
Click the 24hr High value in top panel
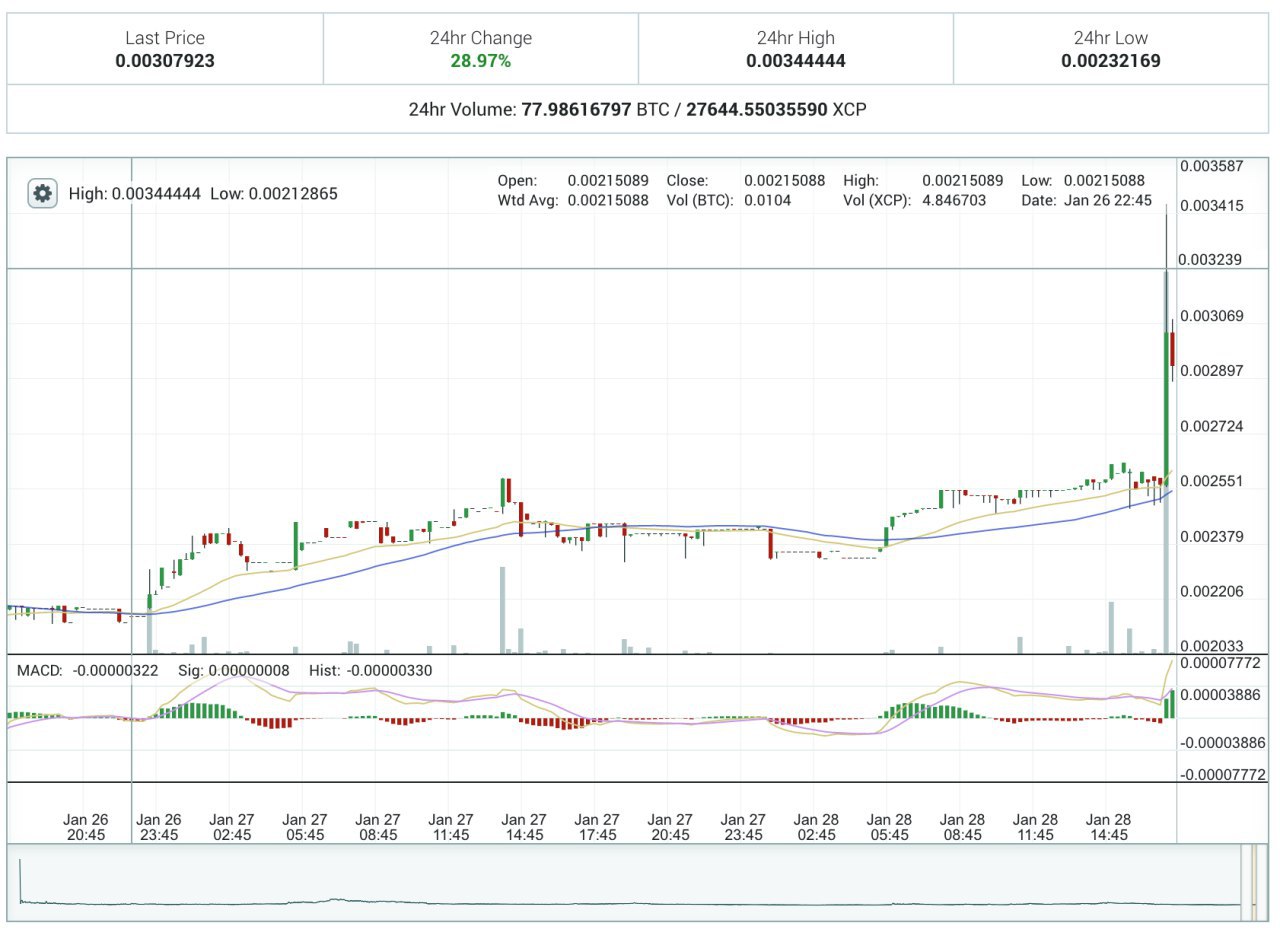tap(796, 61)
